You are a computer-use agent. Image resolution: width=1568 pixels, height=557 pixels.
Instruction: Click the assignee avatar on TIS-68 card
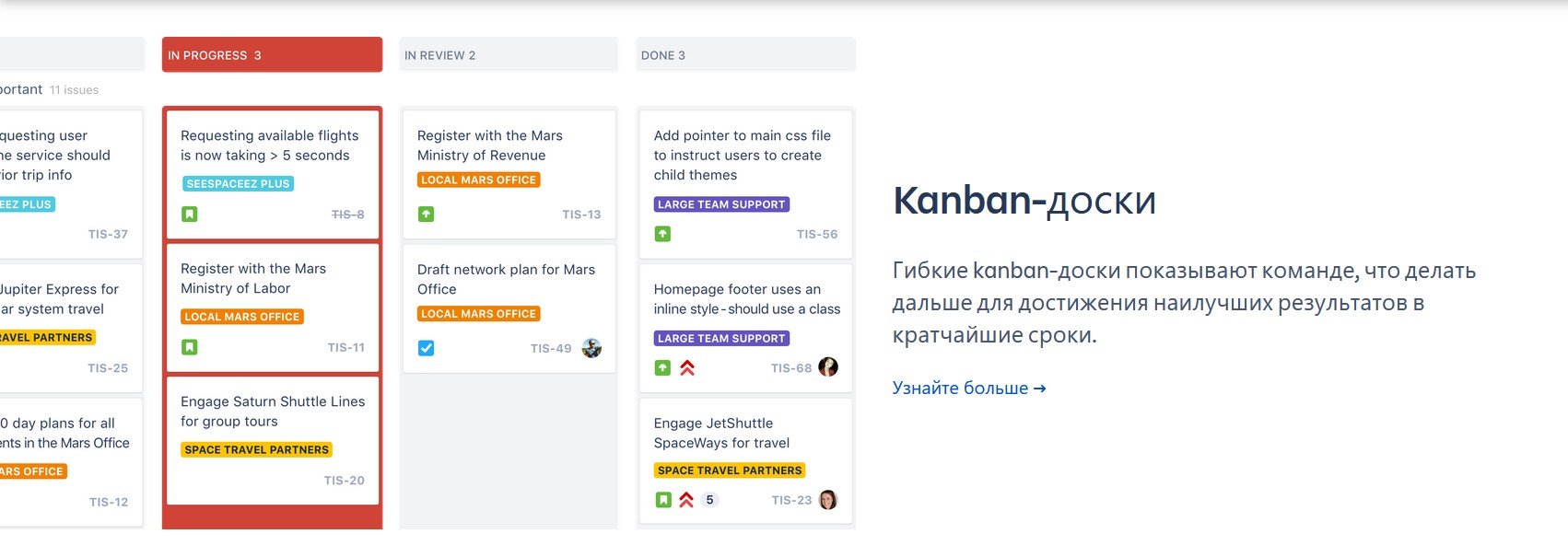point(828,367)
